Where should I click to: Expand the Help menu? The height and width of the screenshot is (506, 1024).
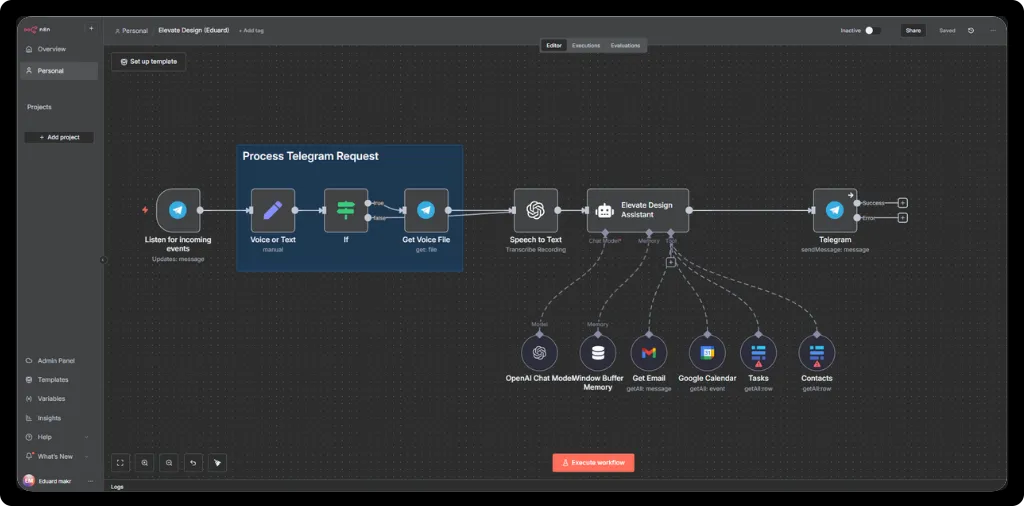coord(56,437)
